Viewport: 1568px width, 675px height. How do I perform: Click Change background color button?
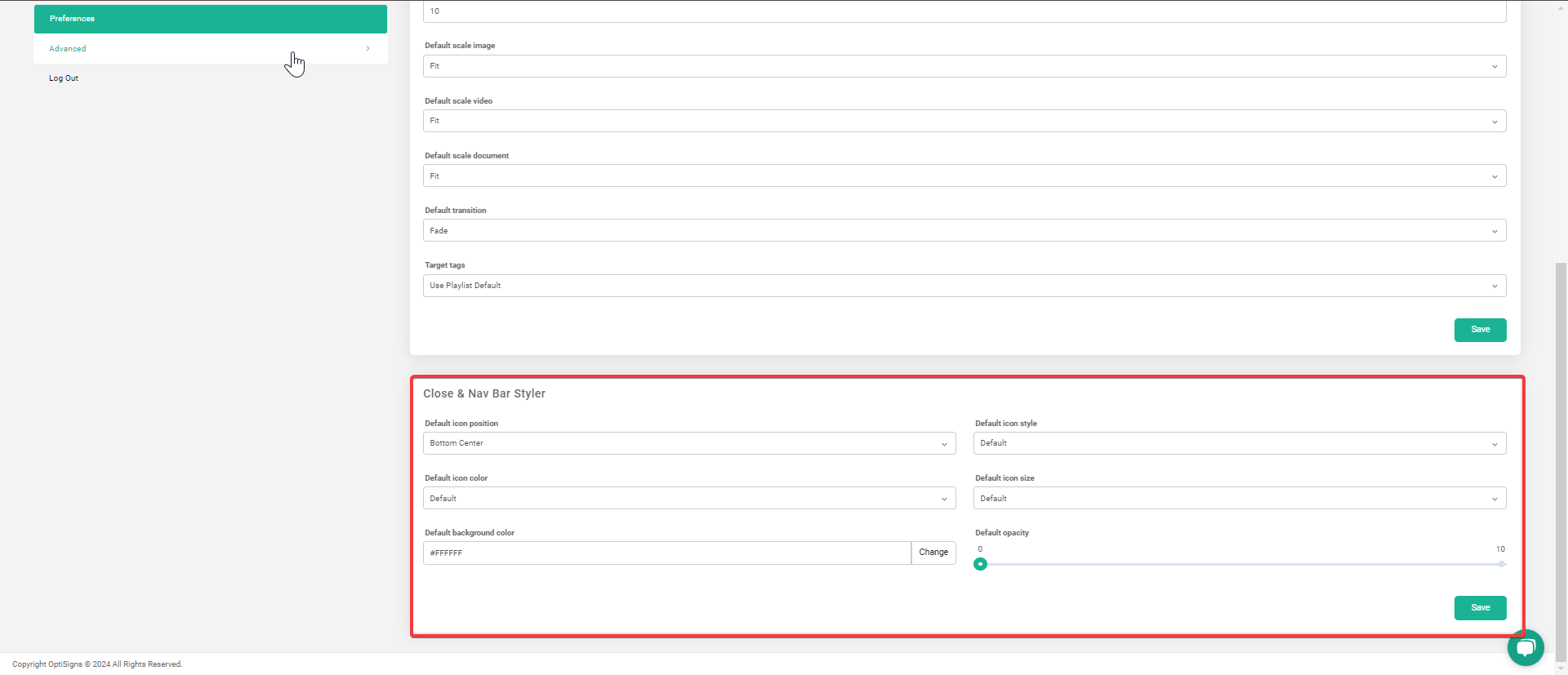[x=933, y=553]
